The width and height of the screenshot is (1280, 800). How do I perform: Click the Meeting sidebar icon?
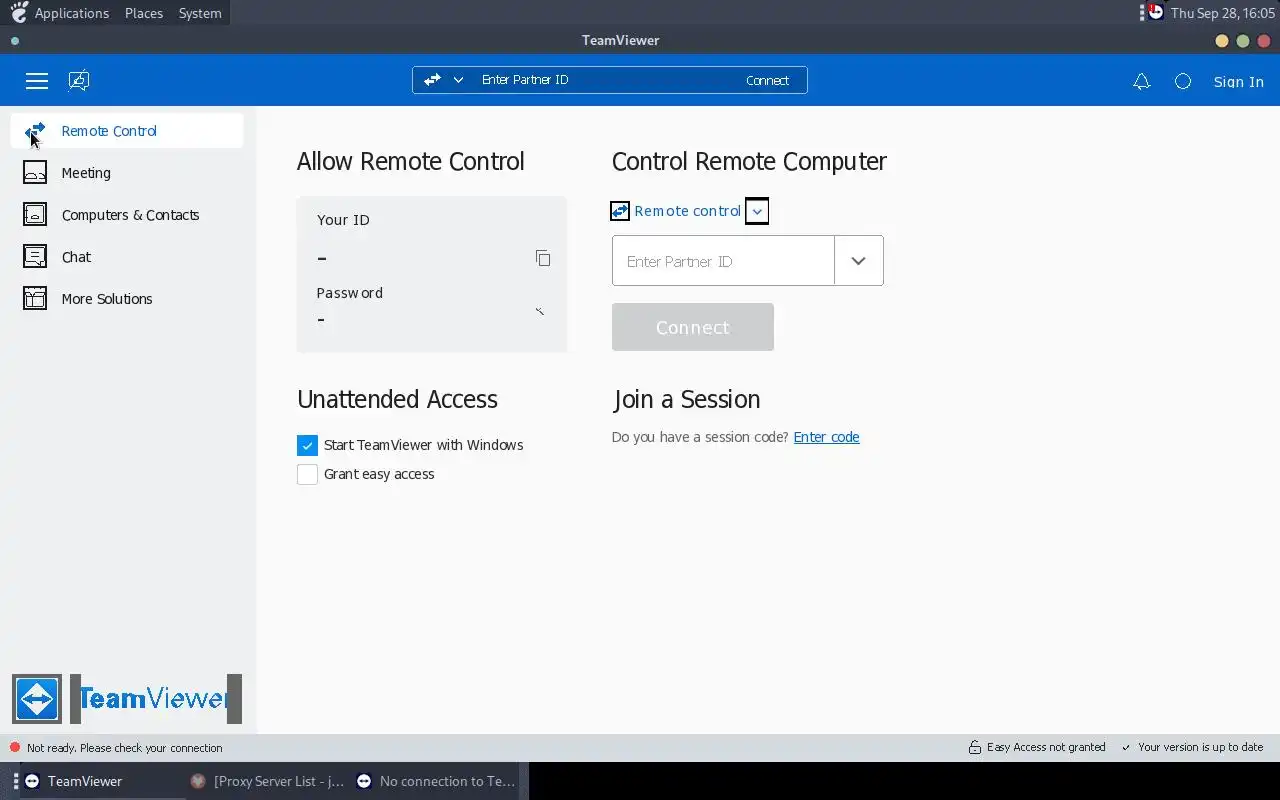(35, 173)
